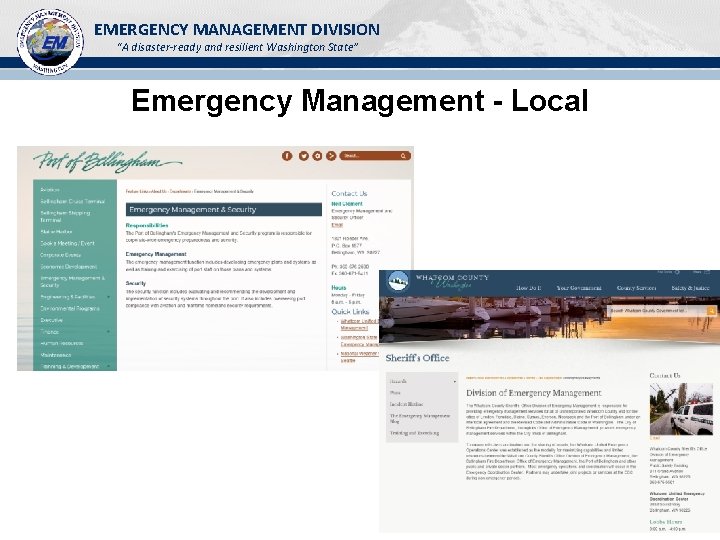The image size is (720, 540).
Task: Click the Emergency Management Division banner text
Action: pos(237,30)
